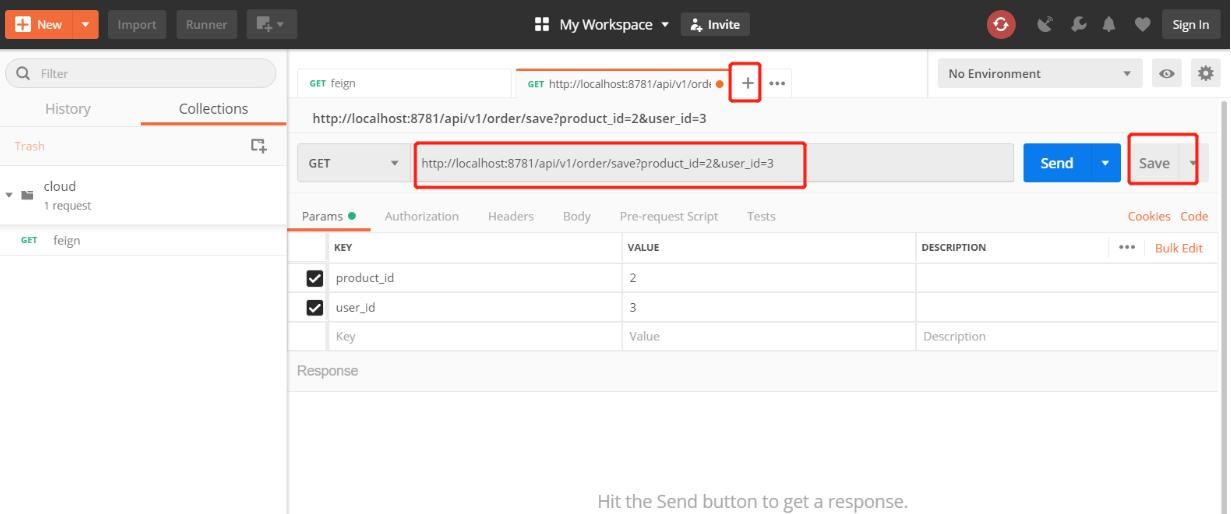Click the user_id key cell

tap(474, 308)
